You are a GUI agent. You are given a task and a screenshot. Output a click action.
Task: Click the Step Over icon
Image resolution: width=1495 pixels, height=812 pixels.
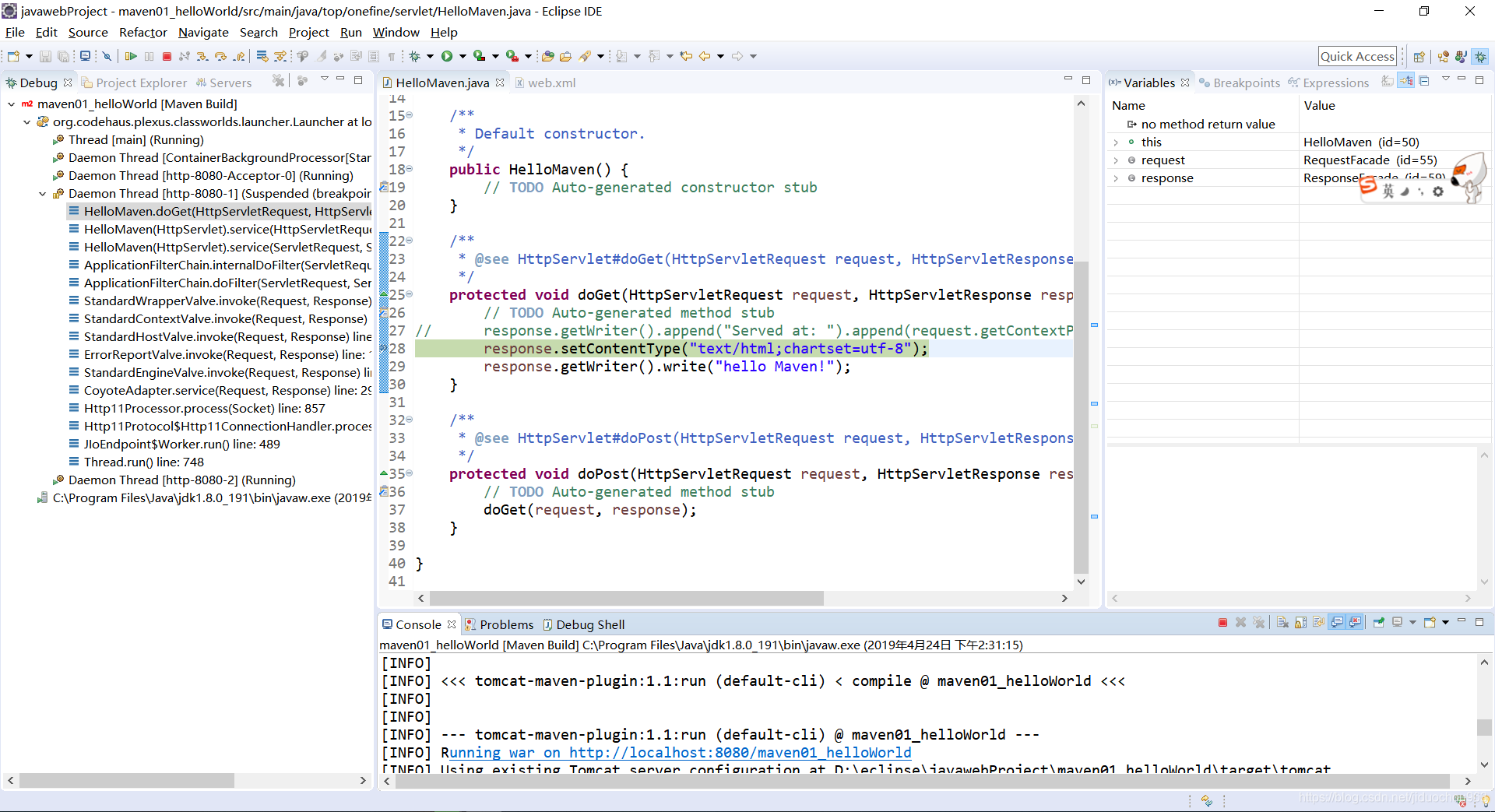coord(220,56)
